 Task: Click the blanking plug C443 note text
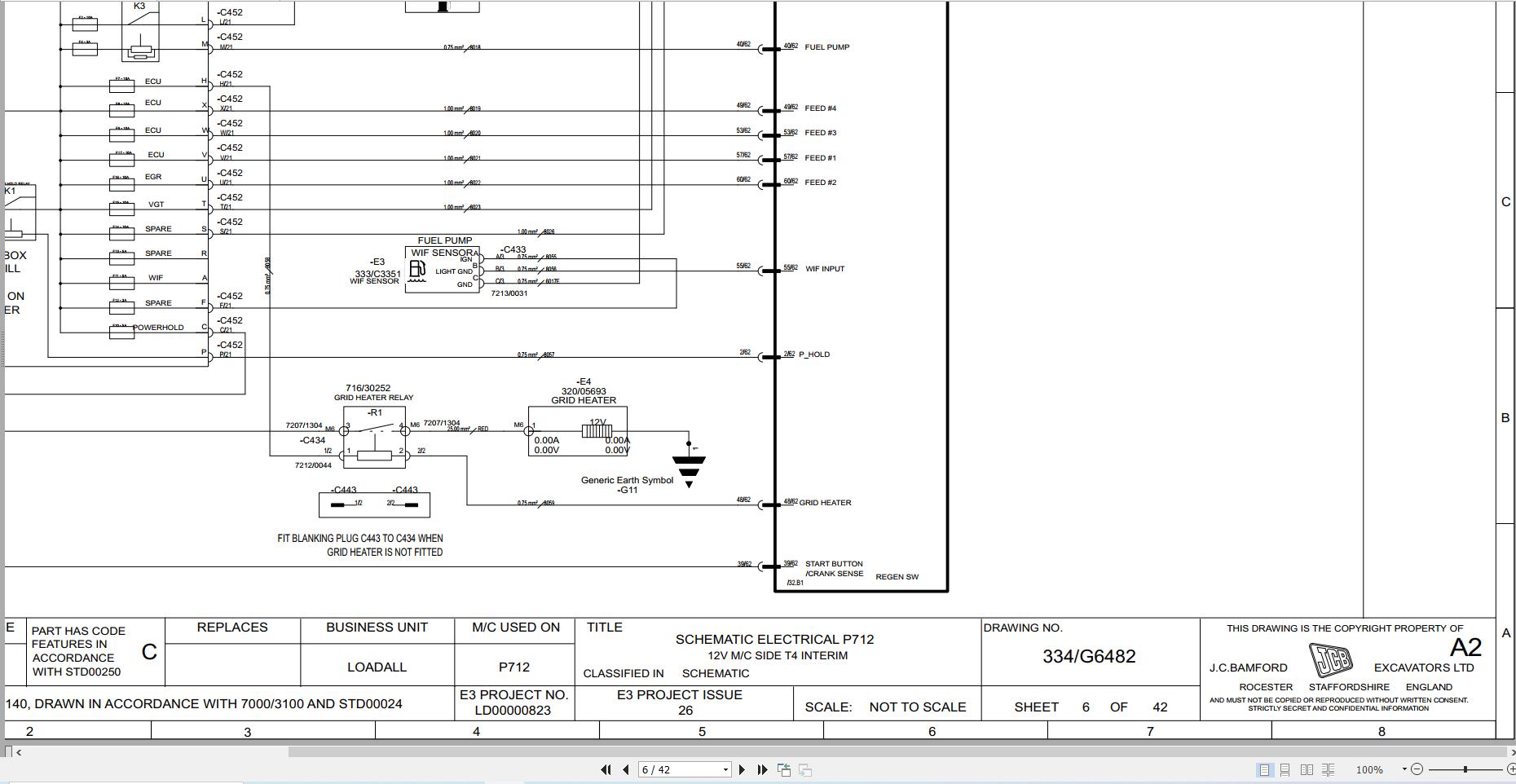click(360, 545)
